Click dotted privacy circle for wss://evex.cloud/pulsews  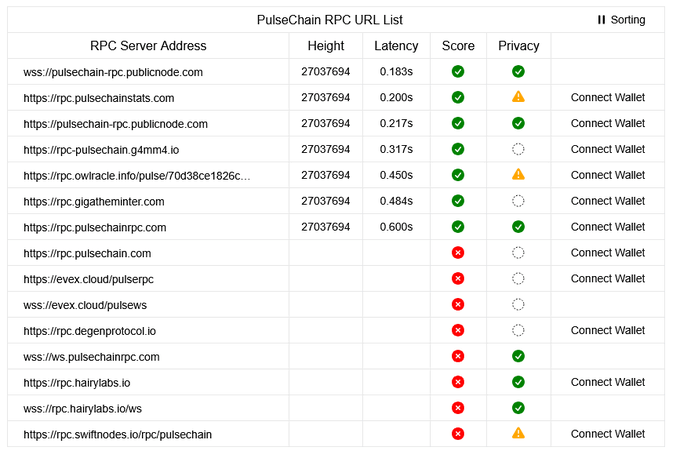[518, 304]
